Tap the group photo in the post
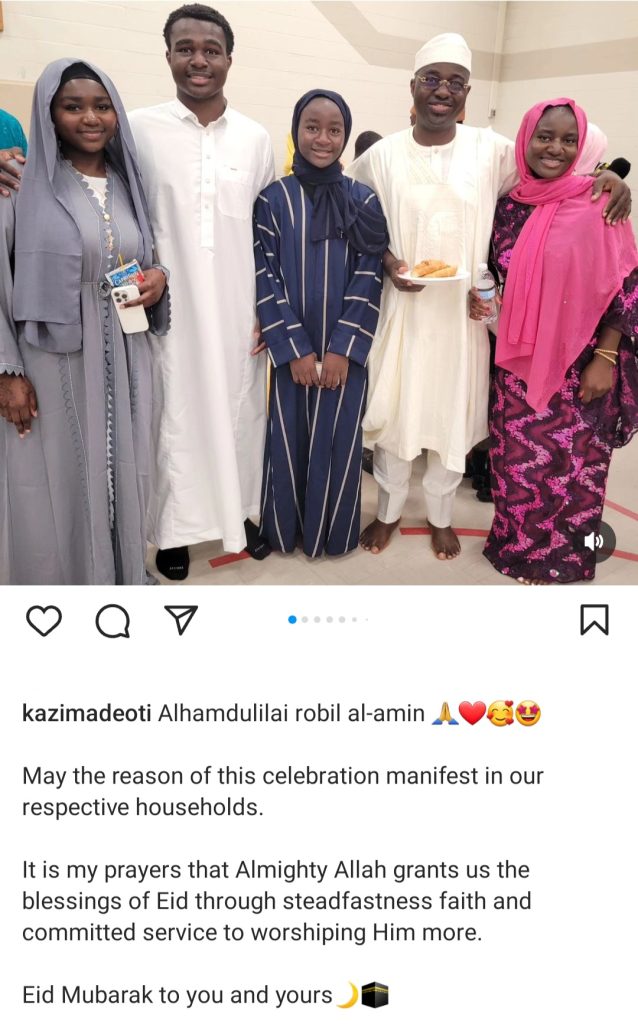Image resolution: width=638 pixels, height=1024 pixels. (x=319, y=292)
